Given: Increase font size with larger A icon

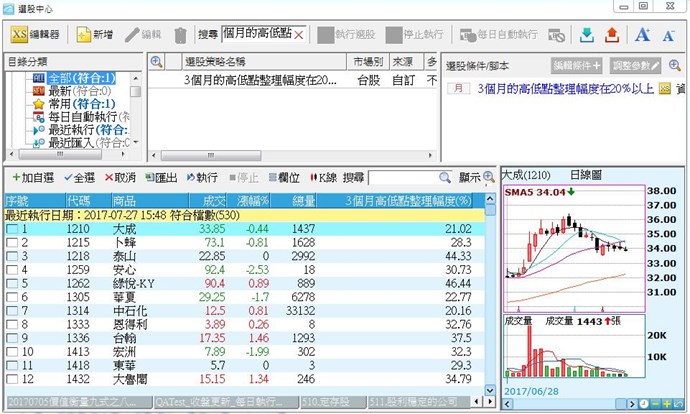Looking at the screenshot, I should point(643,35).
